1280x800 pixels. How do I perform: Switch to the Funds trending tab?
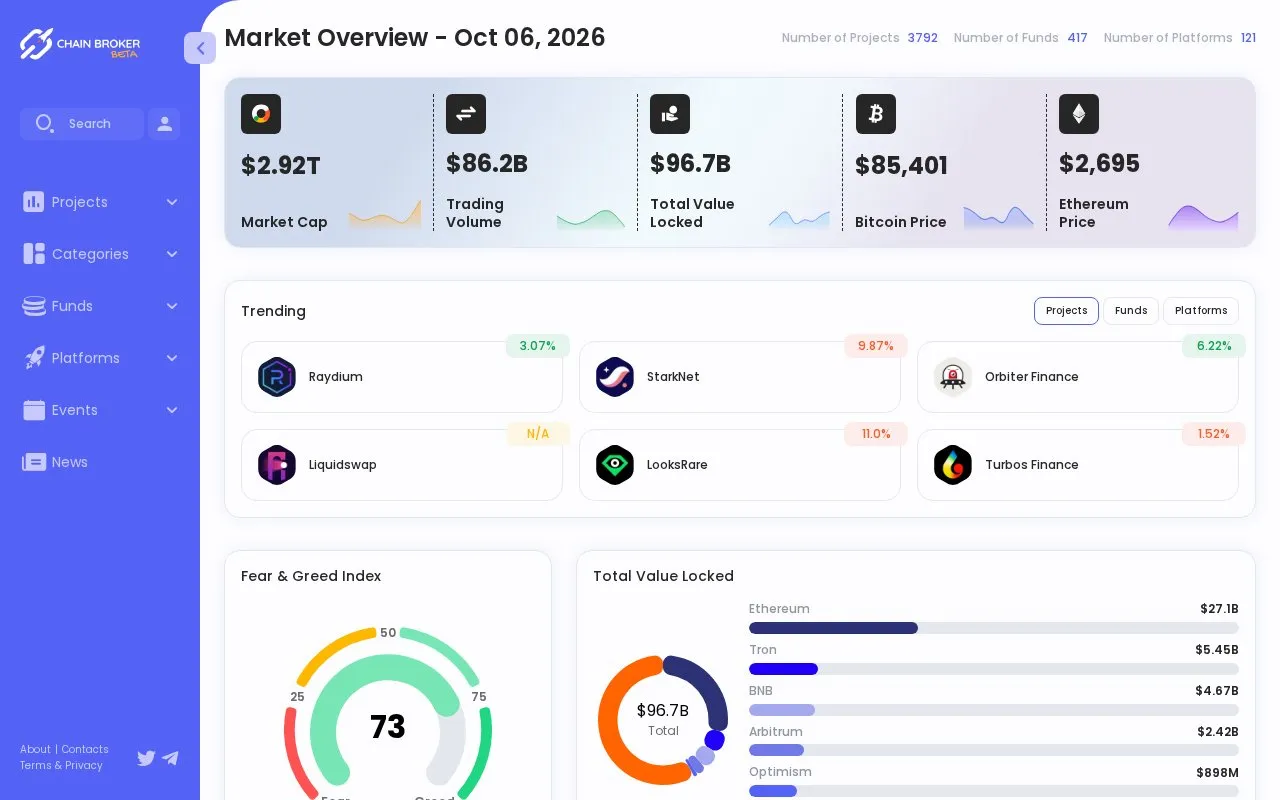[x=1131, y=311]
